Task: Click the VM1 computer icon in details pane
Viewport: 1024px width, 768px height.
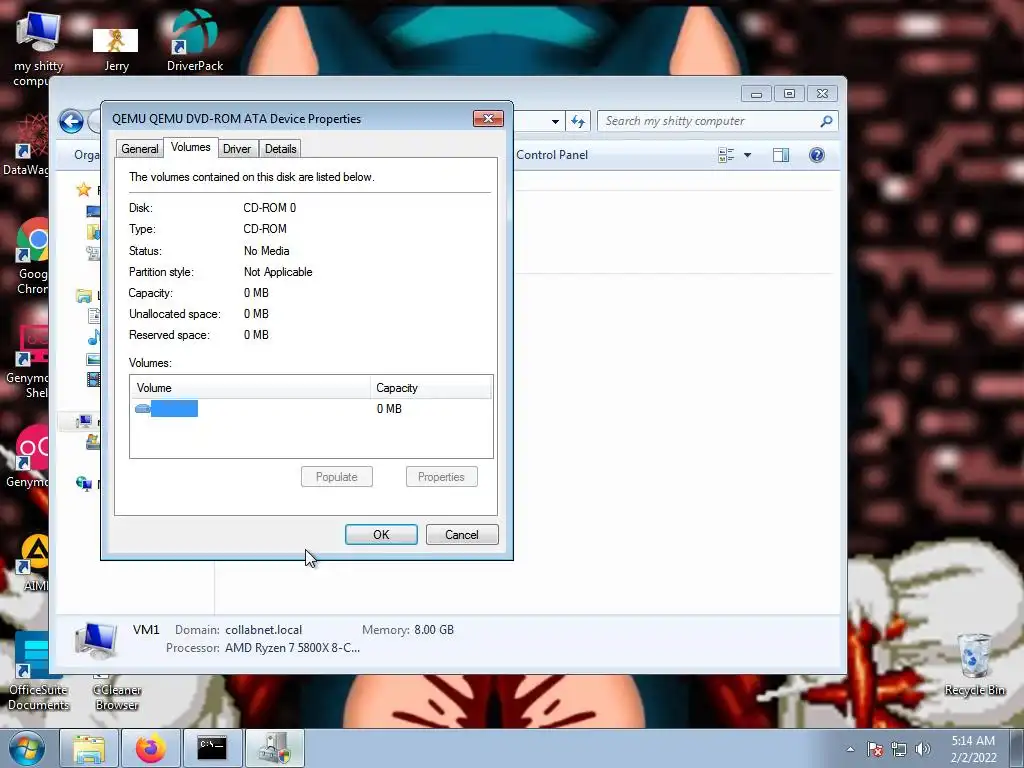Action: 96,640
